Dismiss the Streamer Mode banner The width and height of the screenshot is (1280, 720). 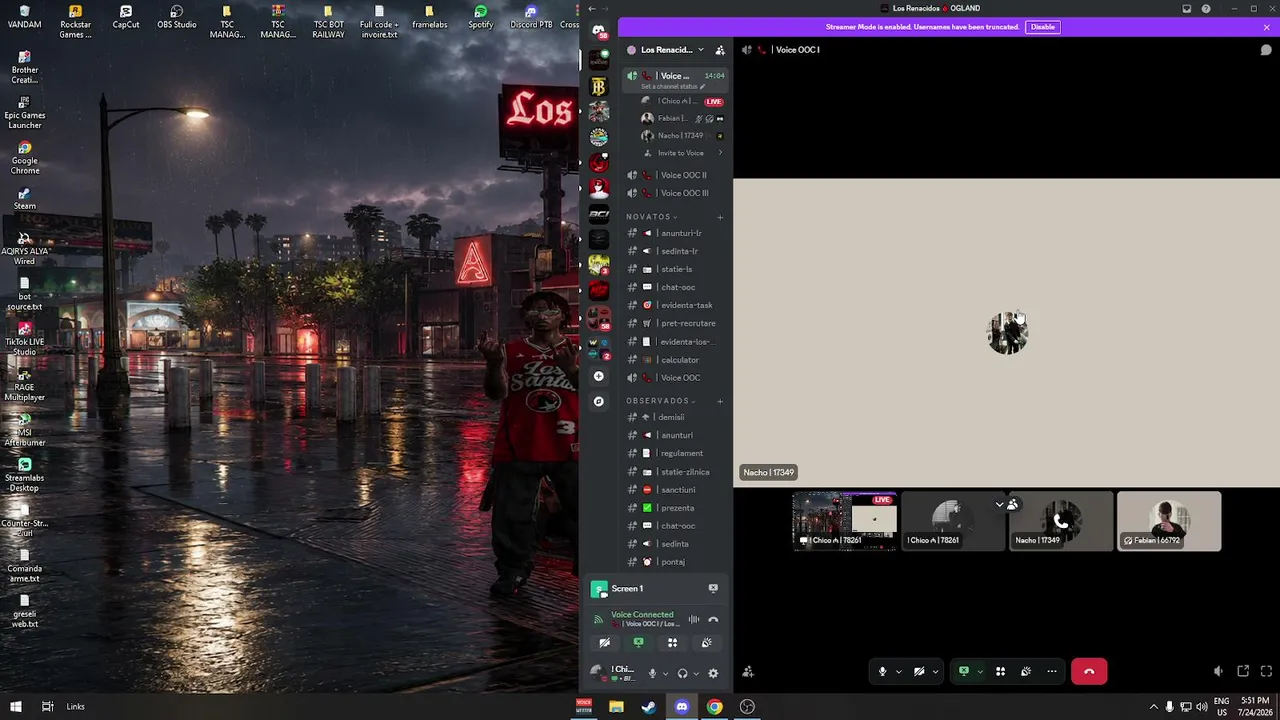click(1266, 27)
